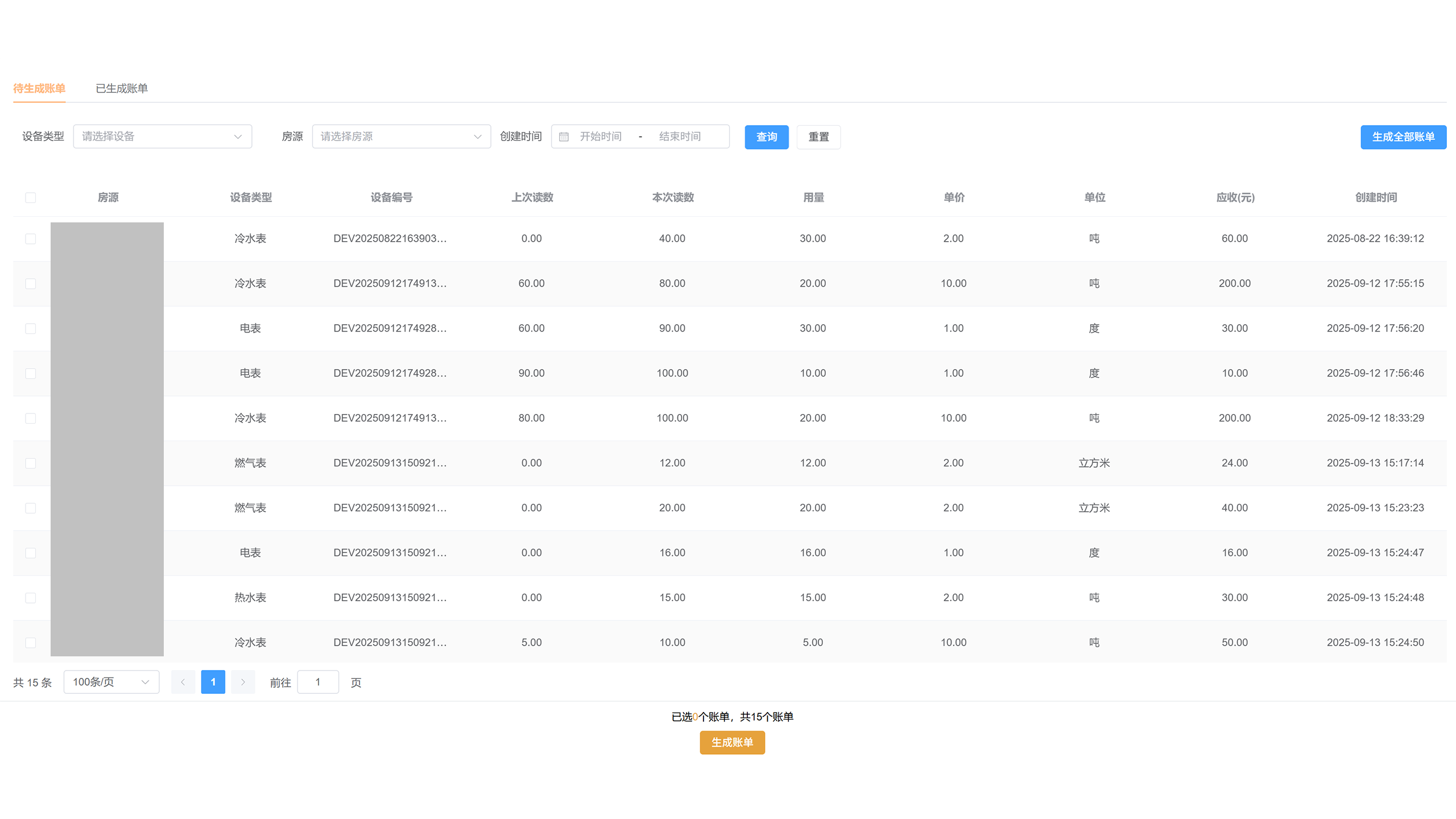1456x819 pixels.
Task: Click chevron in 100条/页 page size selector
Action: click(x=145, y=682)
